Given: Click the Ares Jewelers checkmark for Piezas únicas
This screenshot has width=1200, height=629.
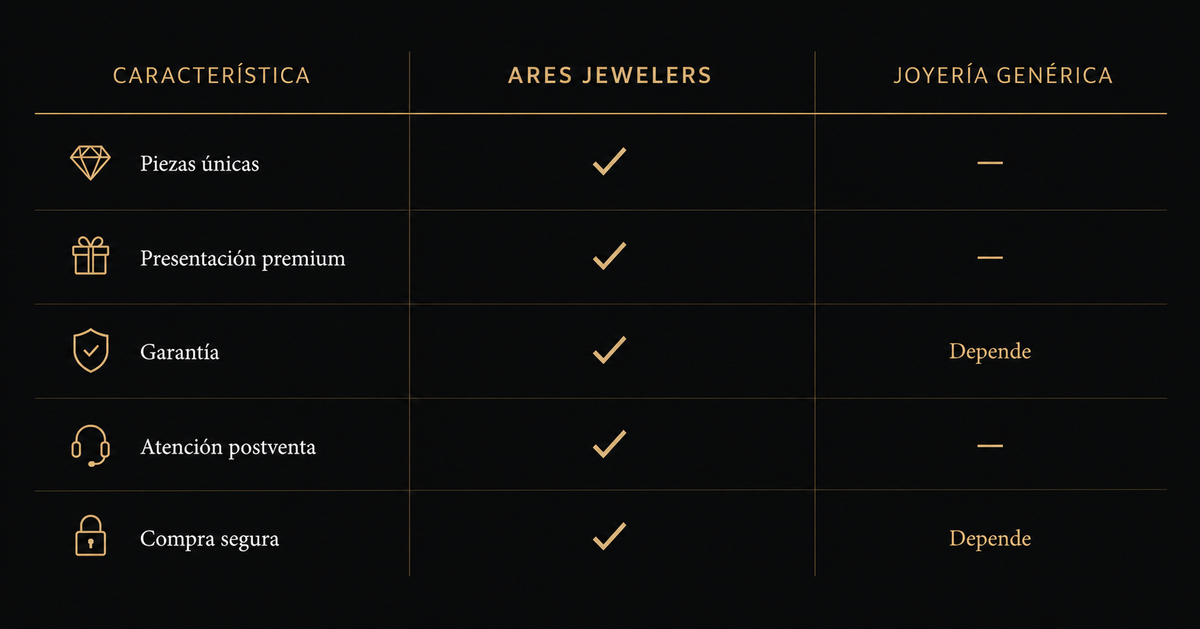Looking at the screenshot, I should [609, 161].
